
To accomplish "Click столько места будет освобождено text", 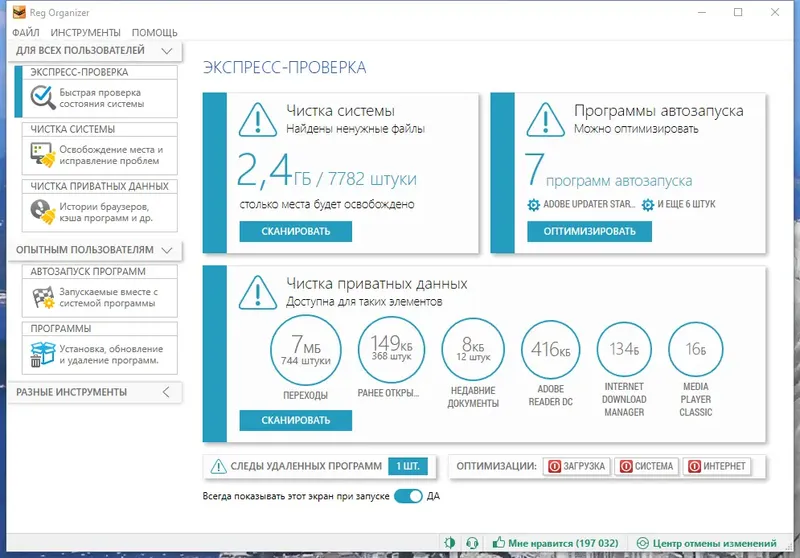I will [x=327, y=205].
